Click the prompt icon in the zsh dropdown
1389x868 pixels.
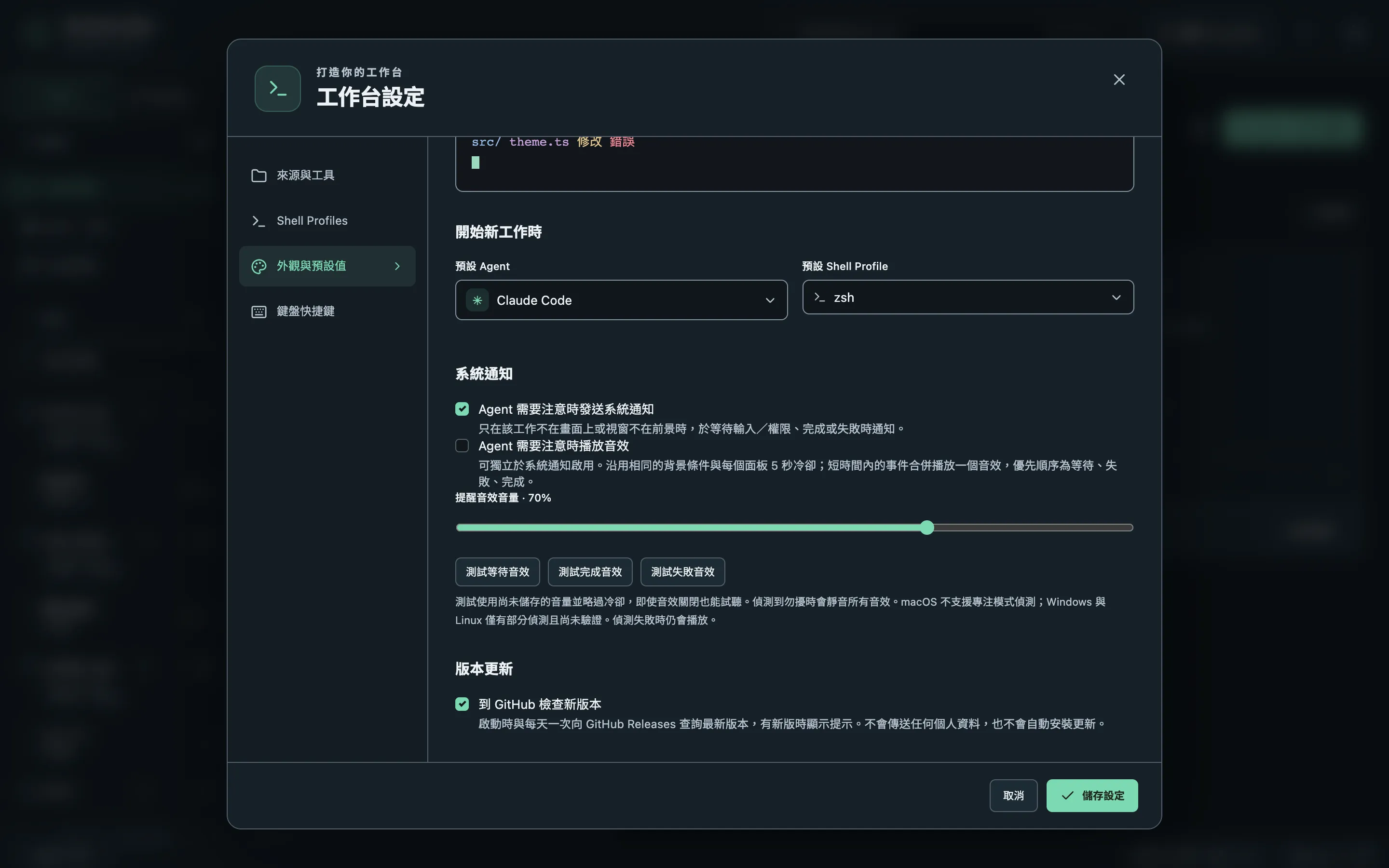coord(819,298)
